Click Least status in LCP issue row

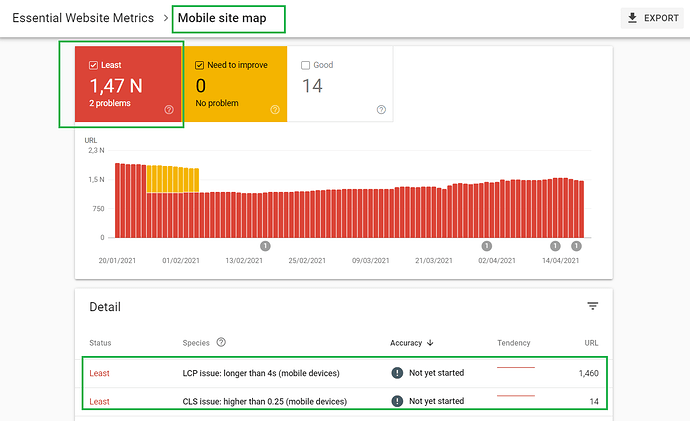point(99,373)
